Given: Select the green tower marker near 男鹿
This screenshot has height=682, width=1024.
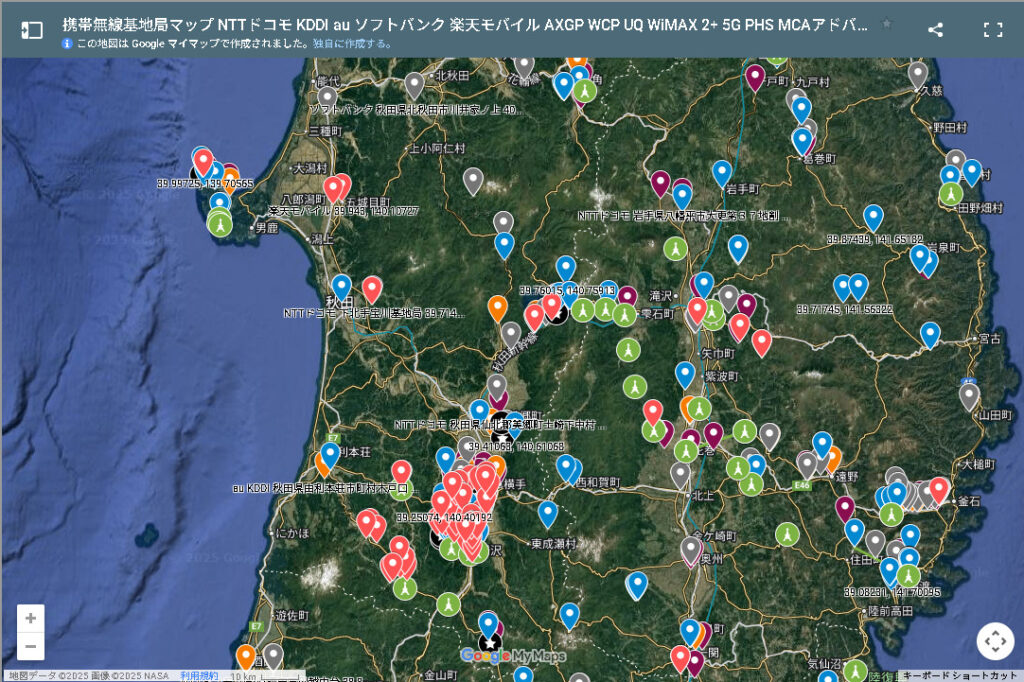Looking at the screenshot, I should 220,225.
